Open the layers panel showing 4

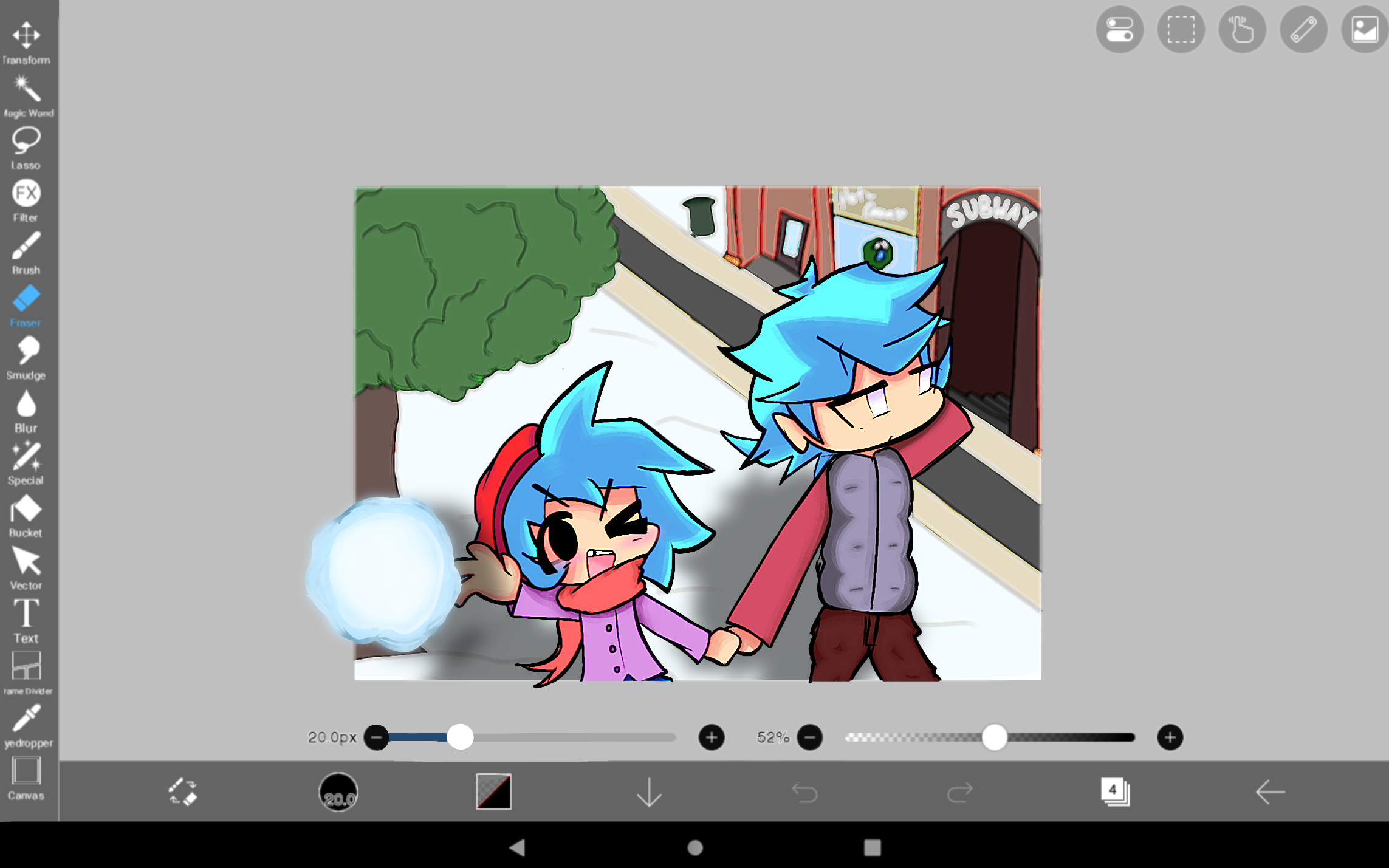pos(1114,792)
